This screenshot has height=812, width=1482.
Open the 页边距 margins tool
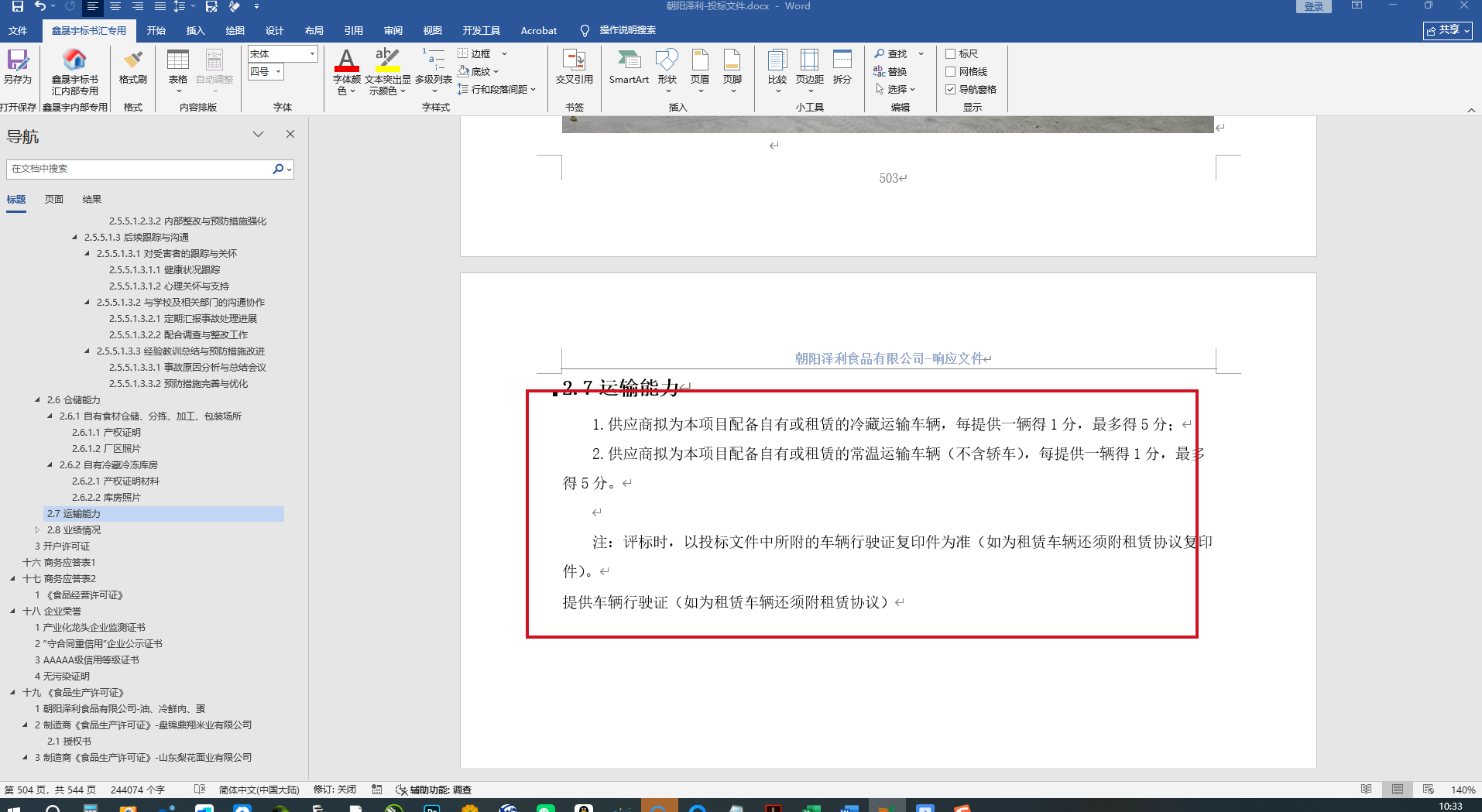[810, 70]
